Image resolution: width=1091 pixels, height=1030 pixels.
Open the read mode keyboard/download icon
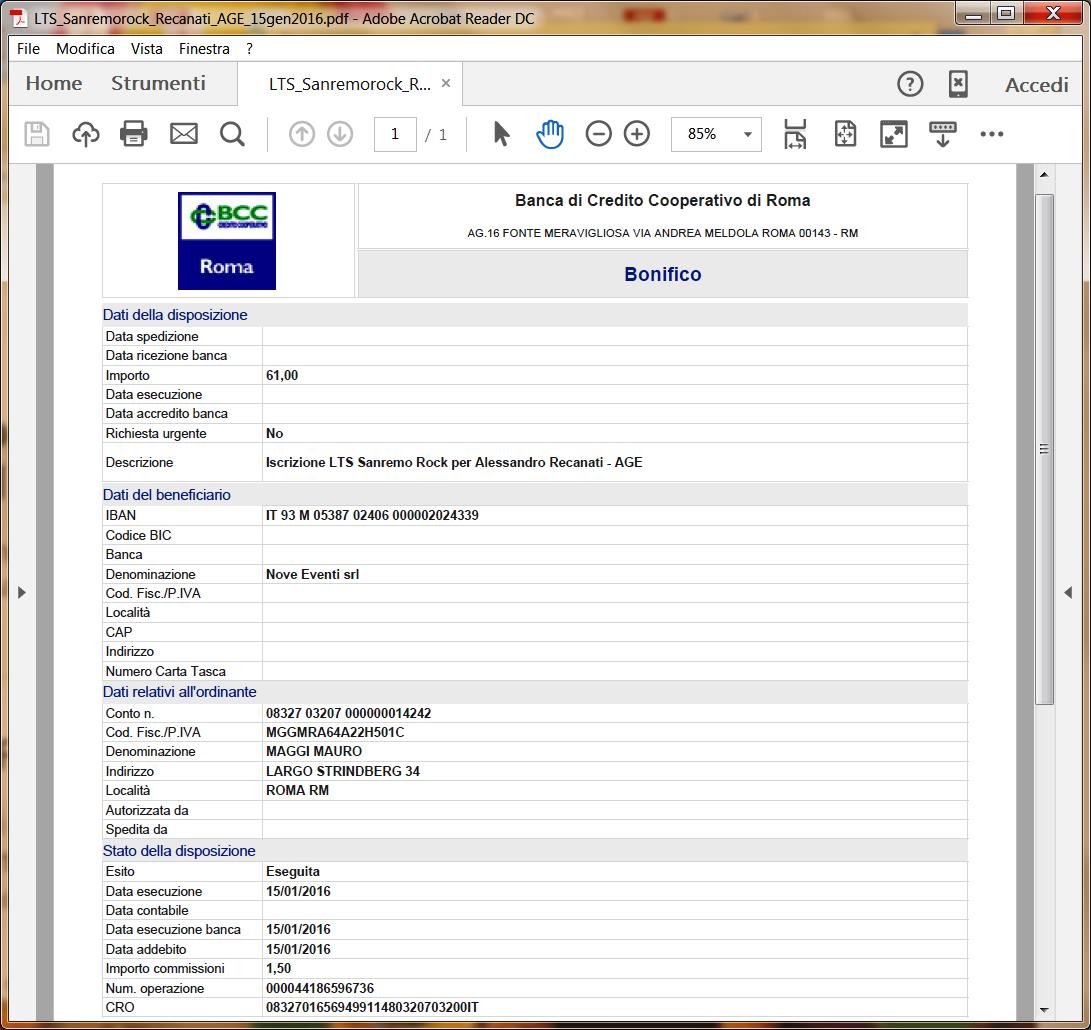tap(943, 134)
